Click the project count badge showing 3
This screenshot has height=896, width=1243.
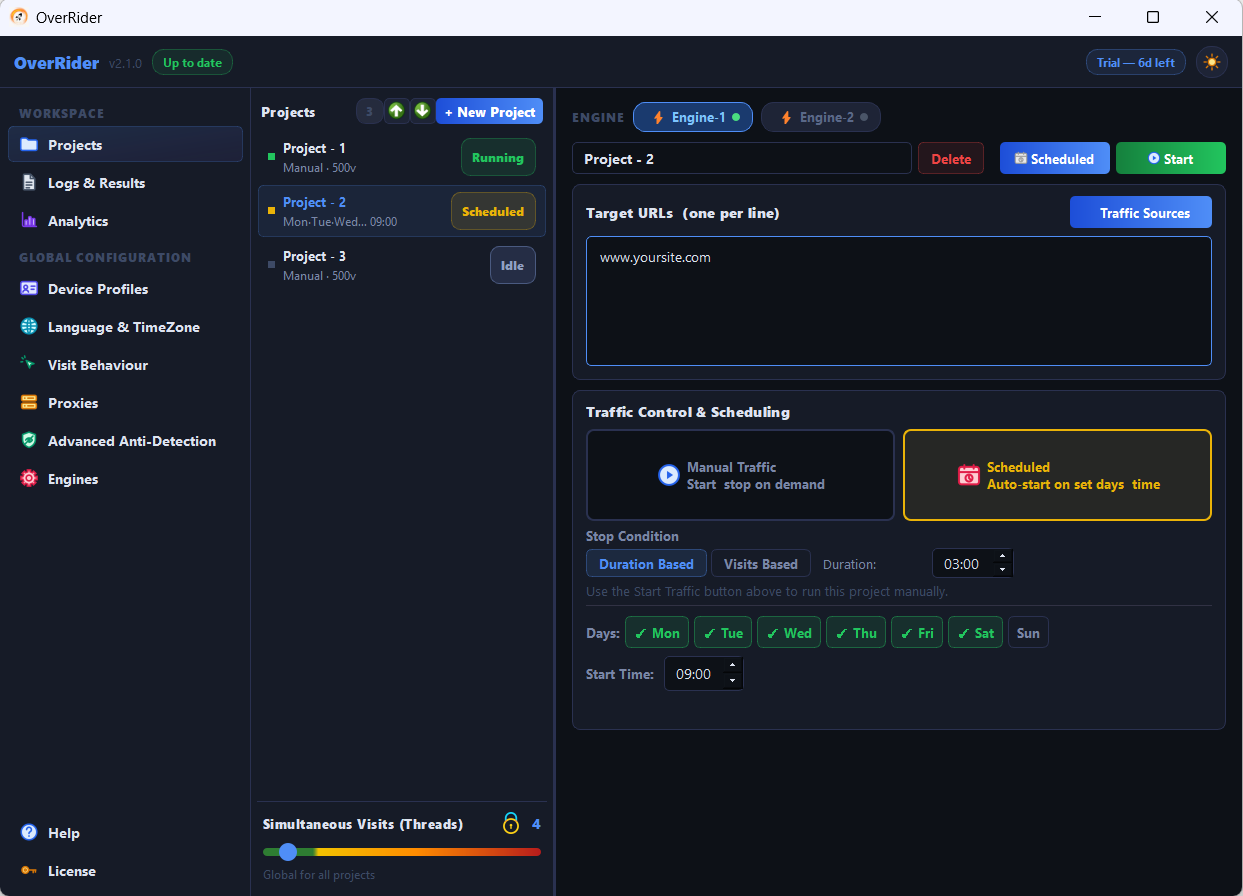tap(369, 112)
